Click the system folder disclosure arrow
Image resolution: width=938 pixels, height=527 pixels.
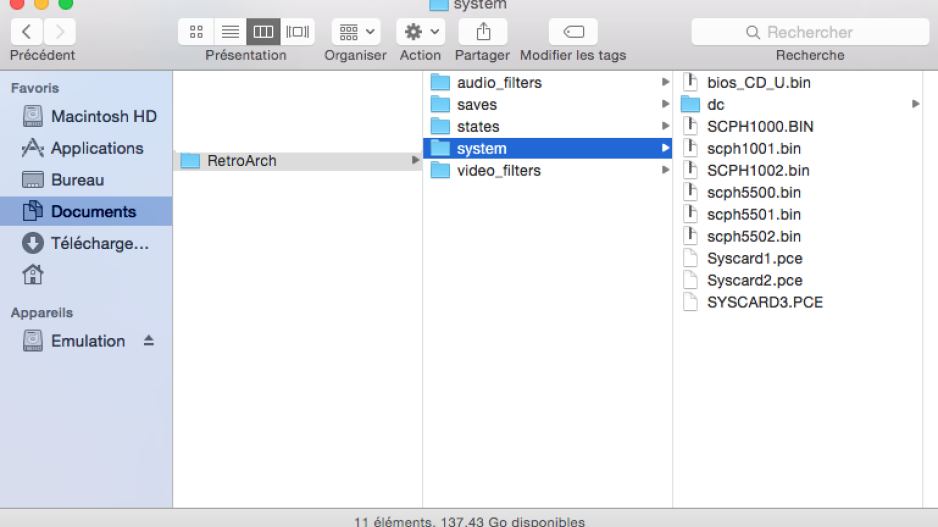665,148
